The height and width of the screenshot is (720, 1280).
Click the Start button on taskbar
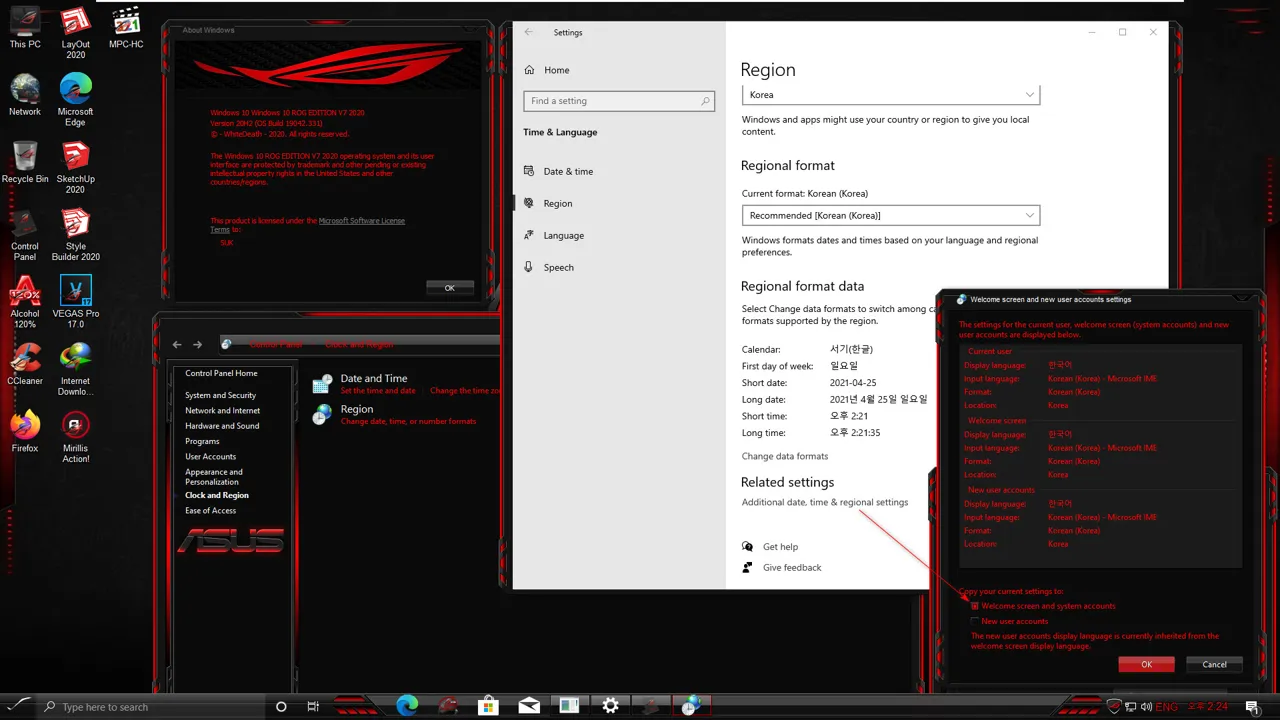tap(20, 706)
